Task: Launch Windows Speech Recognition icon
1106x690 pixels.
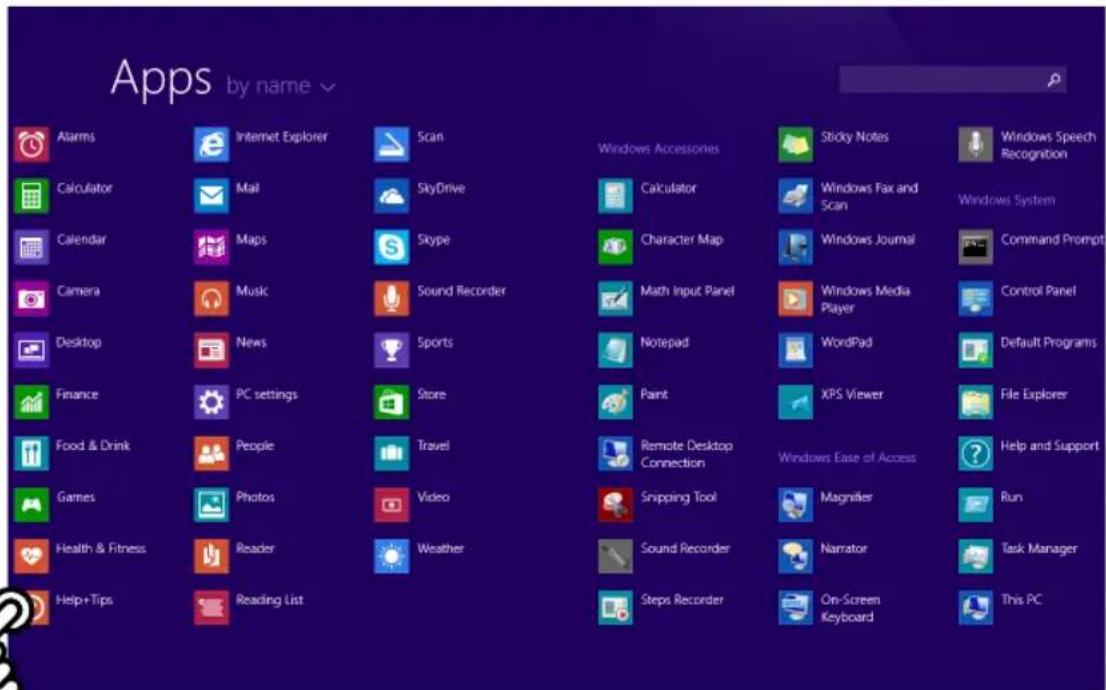Action: pyautogui.click(x=976, y=145)
